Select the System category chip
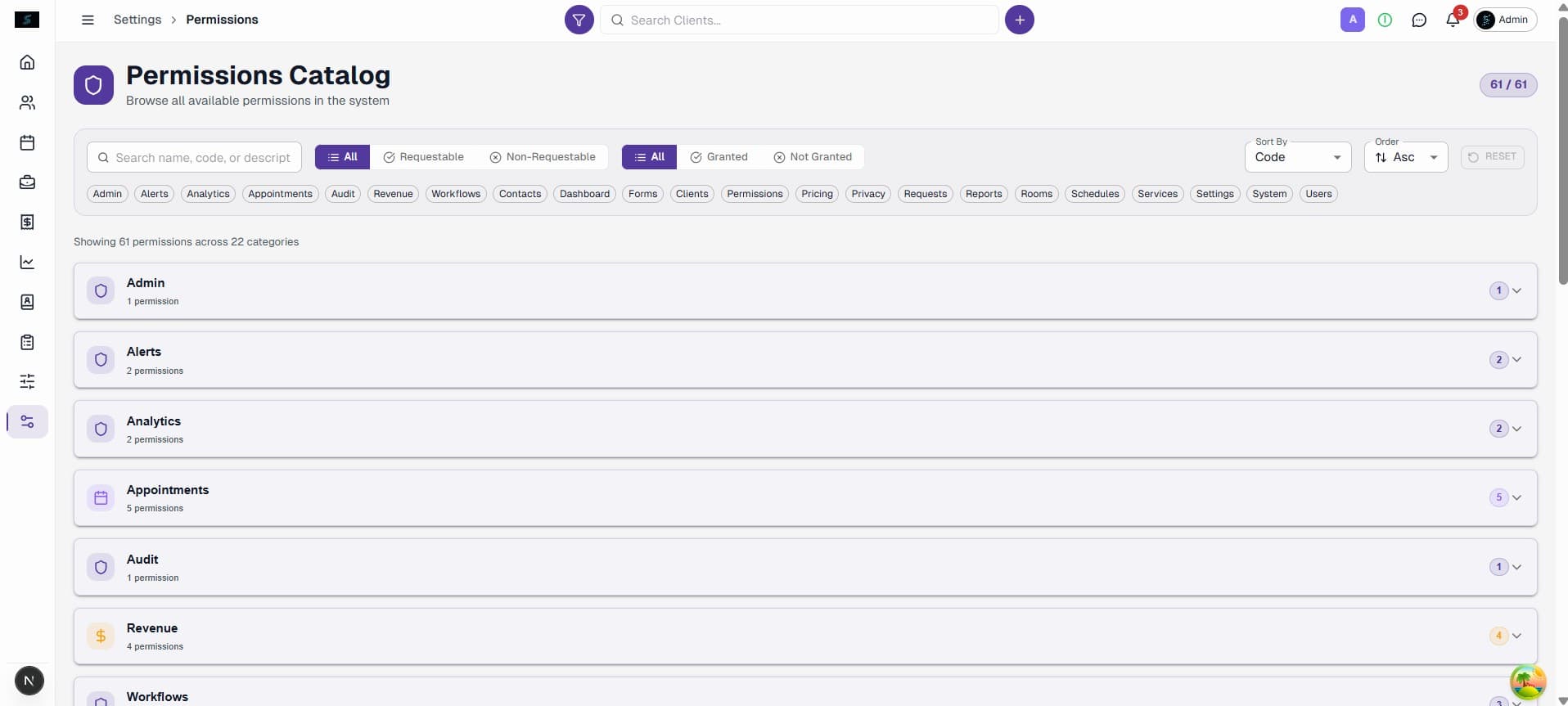Screen dimensions: 1568x706 point(1269,194)
